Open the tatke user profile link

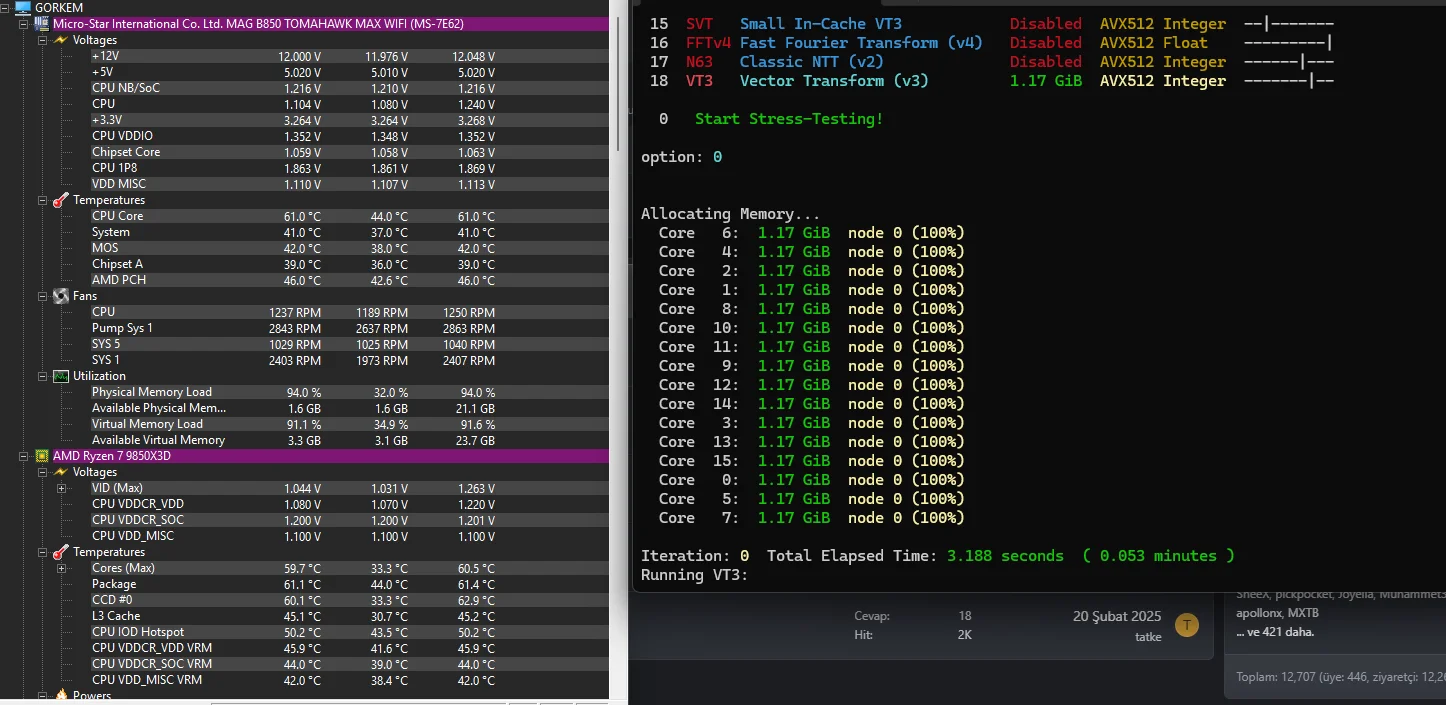click(1148, 637)
